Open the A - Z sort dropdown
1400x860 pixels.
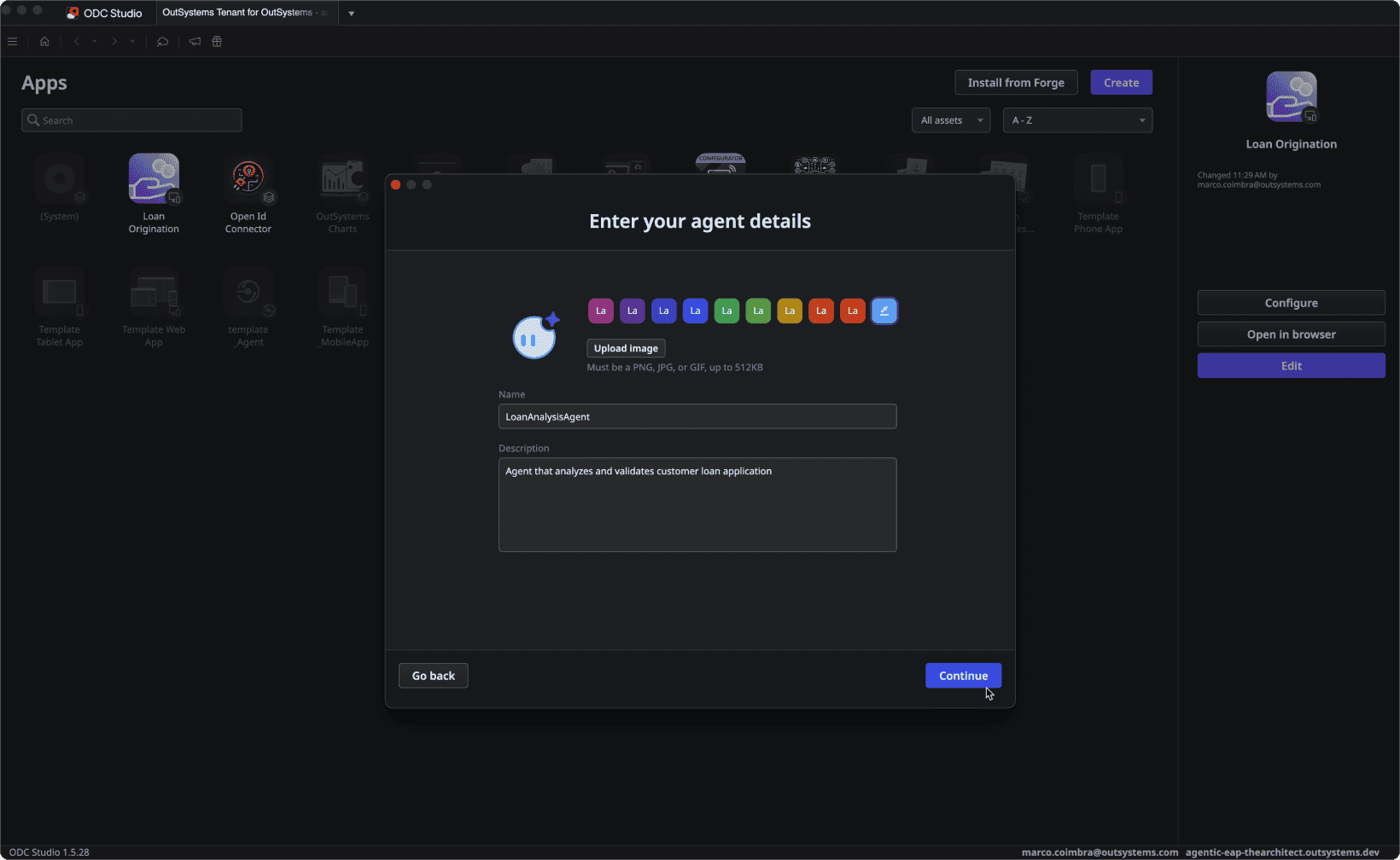coord(1077,119)
